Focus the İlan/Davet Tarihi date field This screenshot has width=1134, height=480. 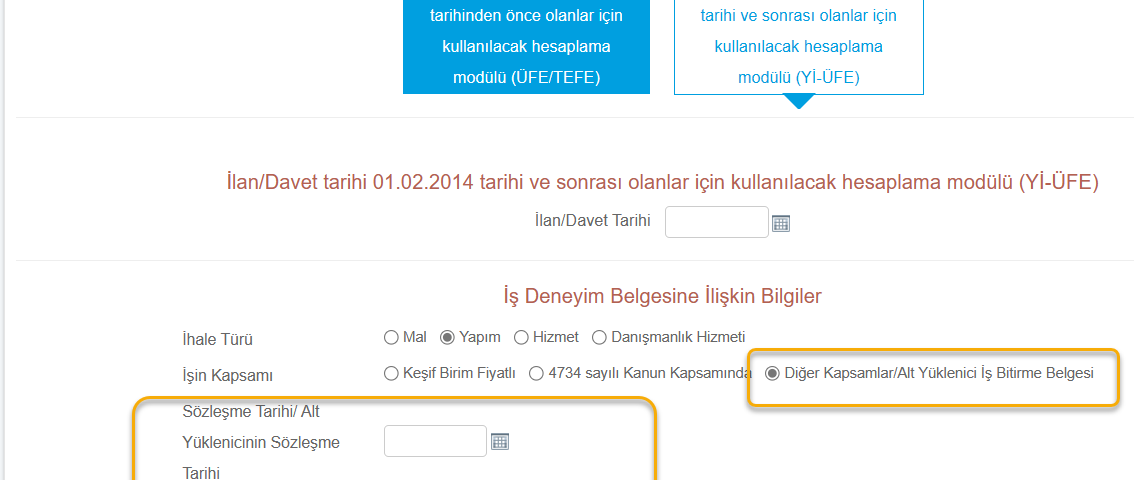717,222
